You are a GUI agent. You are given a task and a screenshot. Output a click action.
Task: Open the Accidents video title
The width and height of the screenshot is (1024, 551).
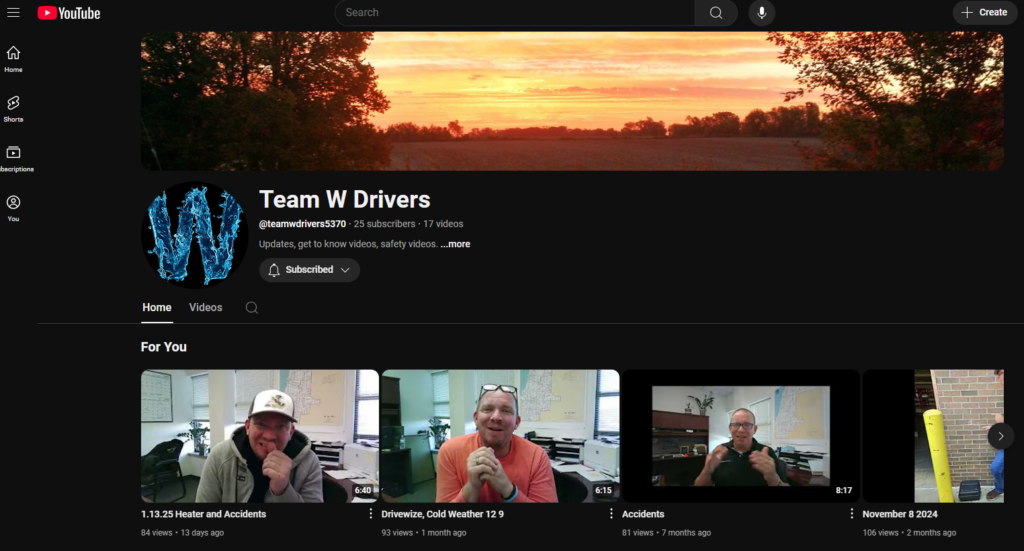coord(643,514)
